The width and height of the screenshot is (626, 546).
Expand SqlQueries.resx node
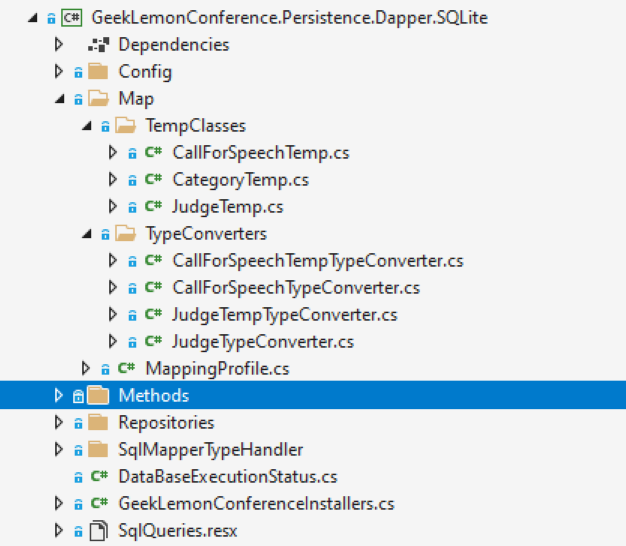59,530
